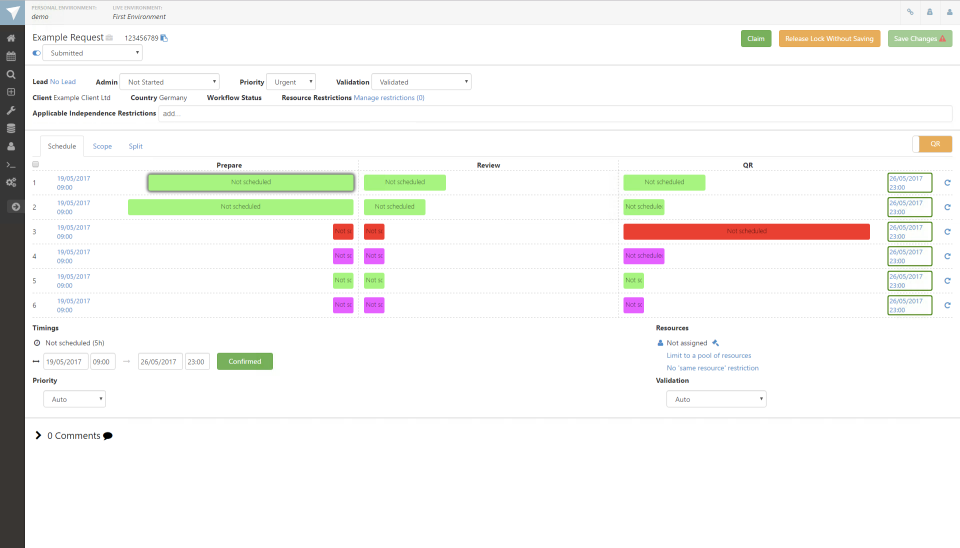Select row 1 QR Not scheduled bar

pos(664,182)
